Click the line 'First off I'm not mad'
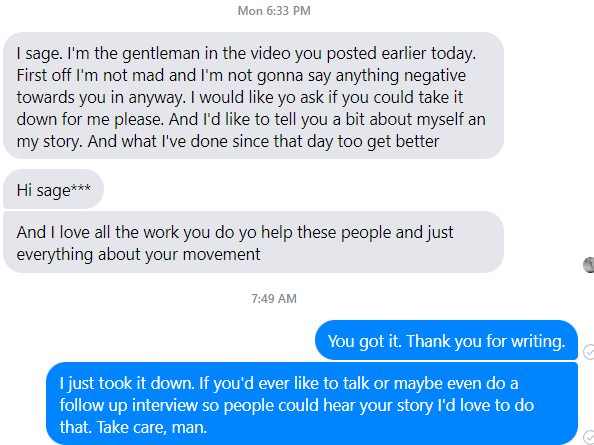 (241, 75)
